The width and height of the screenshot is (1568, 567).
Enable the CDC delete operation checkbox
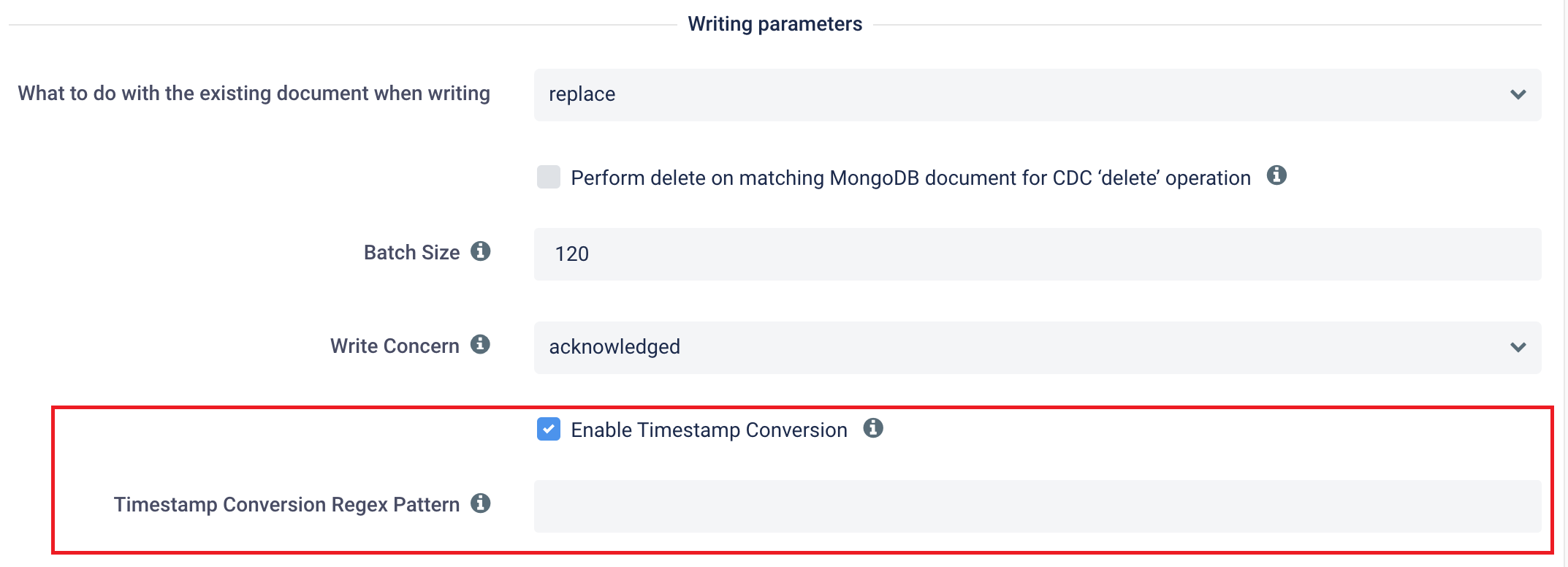click(549, 177)
